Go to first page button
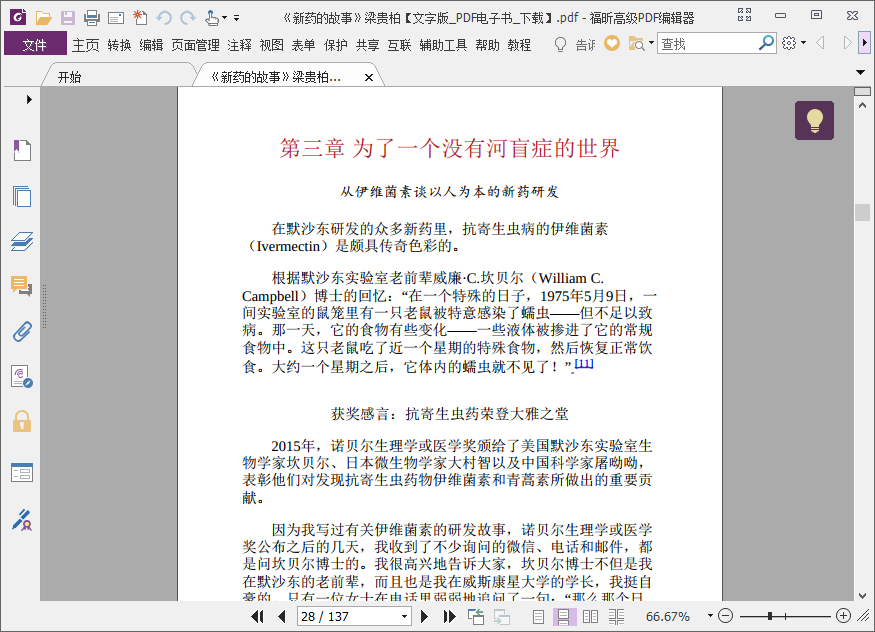The height and width of the screenshot is (632, 875). click(257, 616)
